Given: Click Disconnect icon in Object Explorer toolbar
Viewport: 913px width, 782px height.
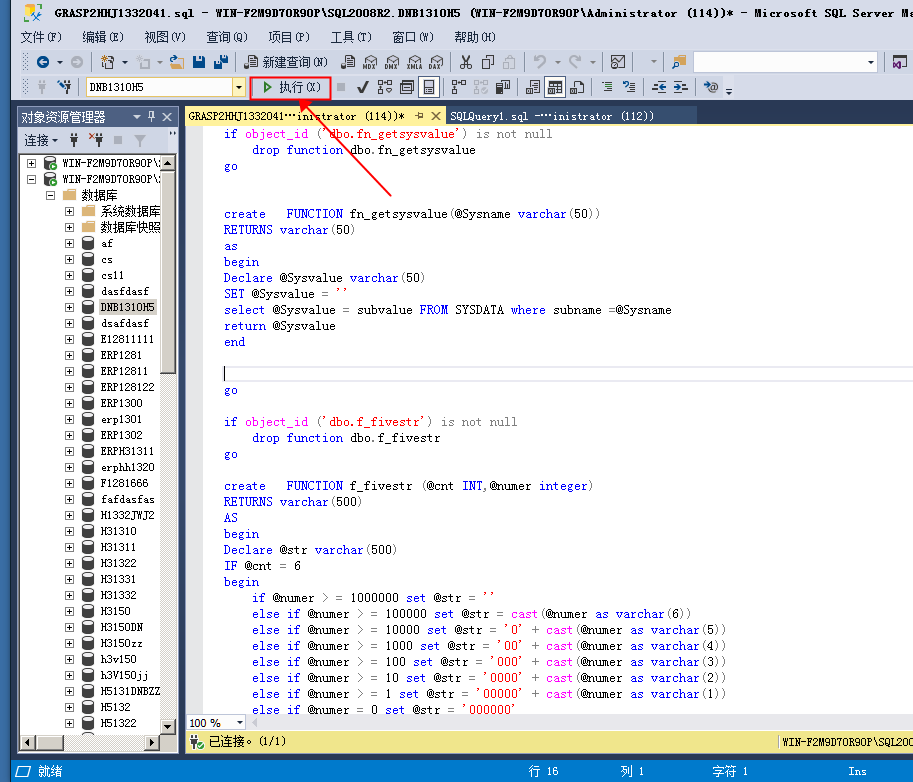Looking at the screenshot, I should point(97,140).
